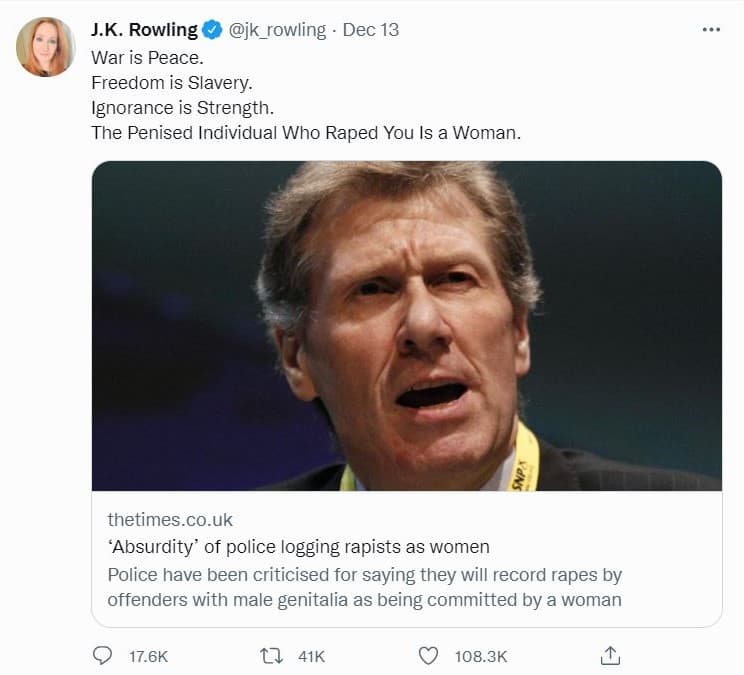Viewport: 744px width, 675px height.
Task: Like the tweet with heart icon
Action: (428, 657)
